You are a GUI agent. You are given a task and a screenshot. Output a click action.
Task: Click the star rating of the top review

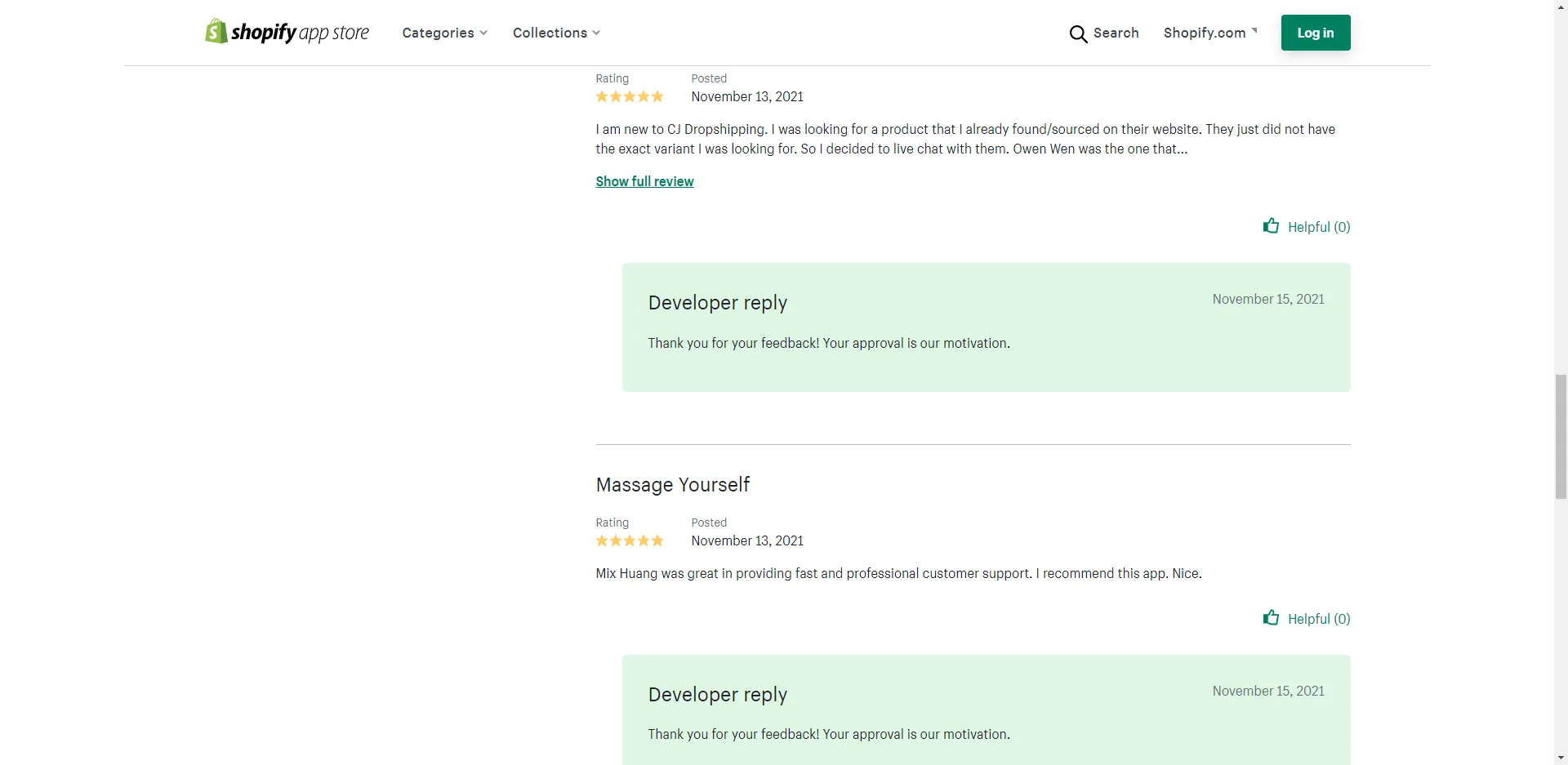click(629, 96)
